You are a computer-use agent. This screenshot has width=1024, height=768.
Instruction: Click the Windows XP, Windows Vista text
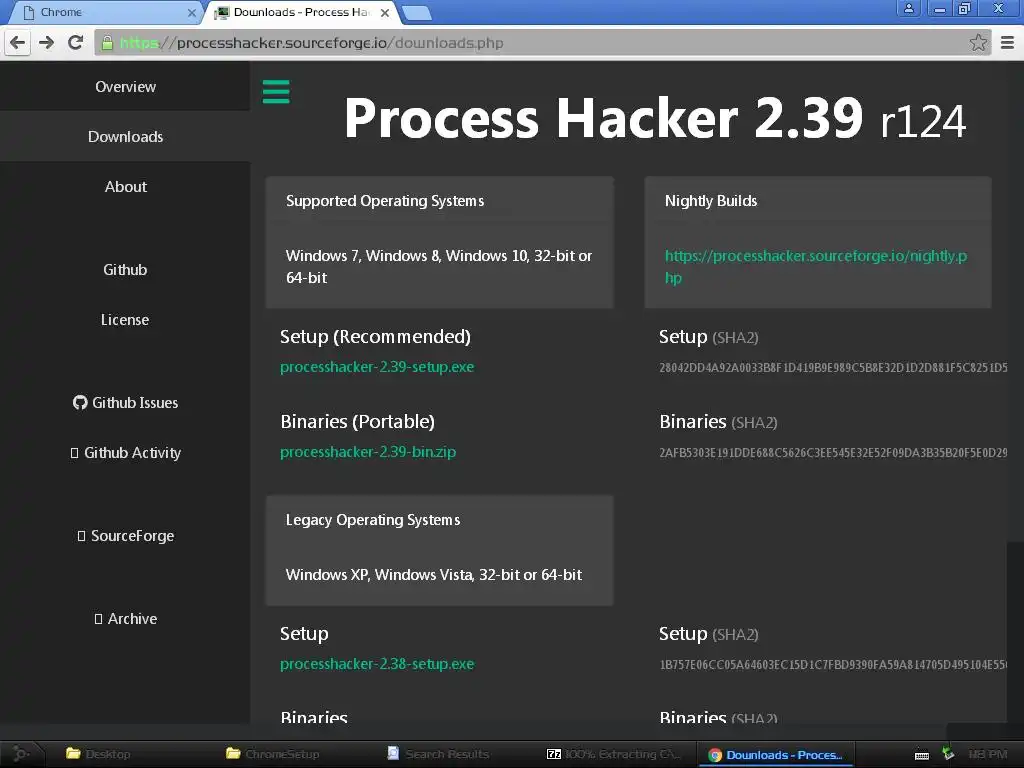[434, 575]
